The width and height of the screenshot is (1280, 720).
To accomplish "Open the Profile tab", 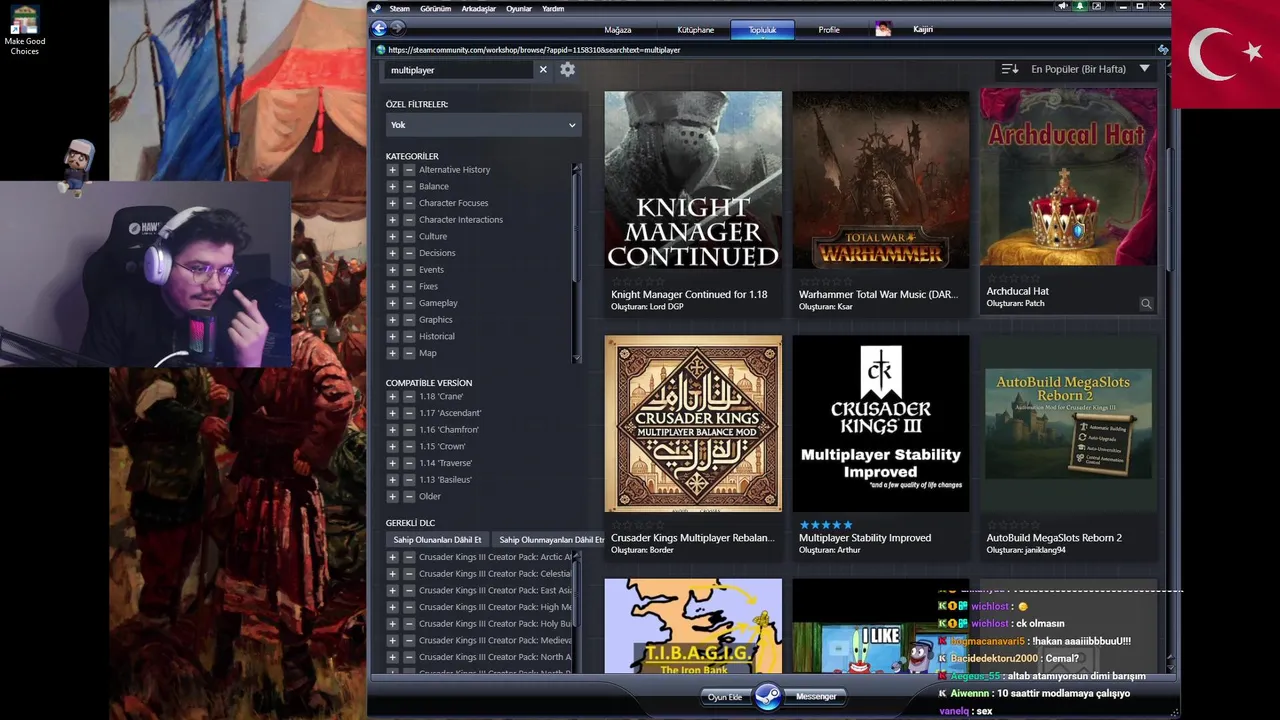I will (829, 30).
